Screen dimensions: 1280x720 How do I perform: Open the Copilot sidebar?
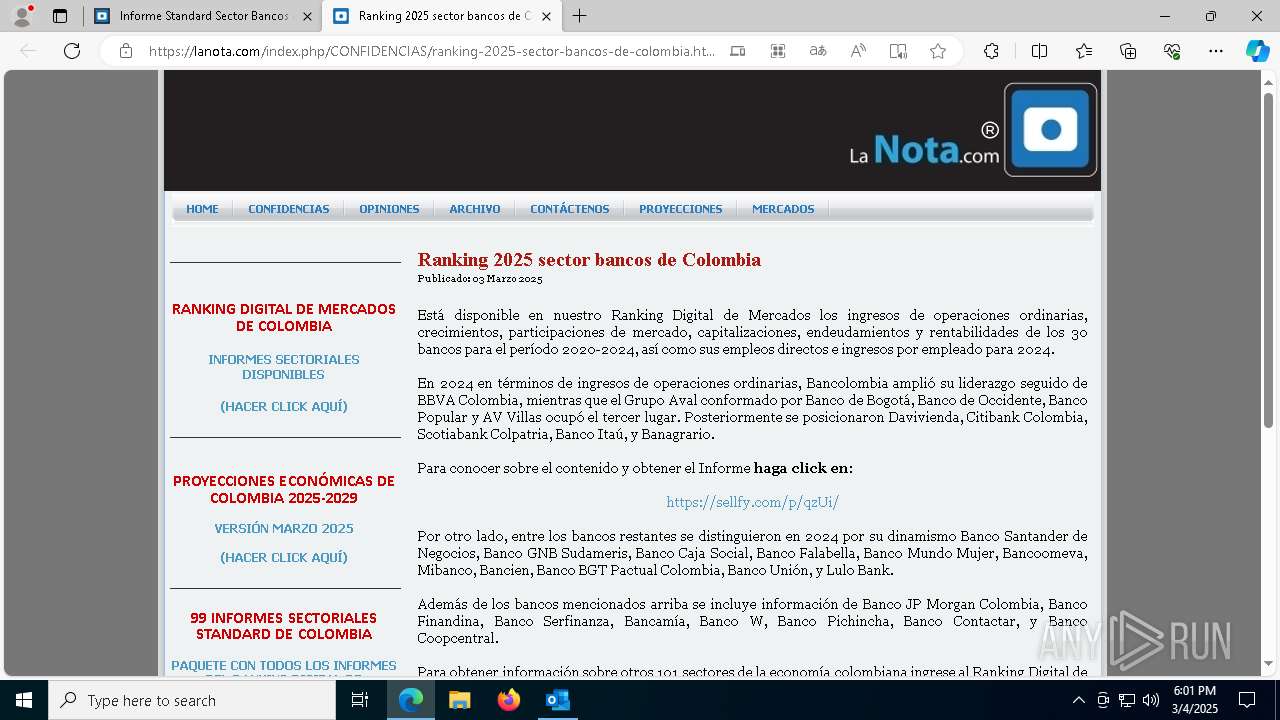pos(1257,51)
